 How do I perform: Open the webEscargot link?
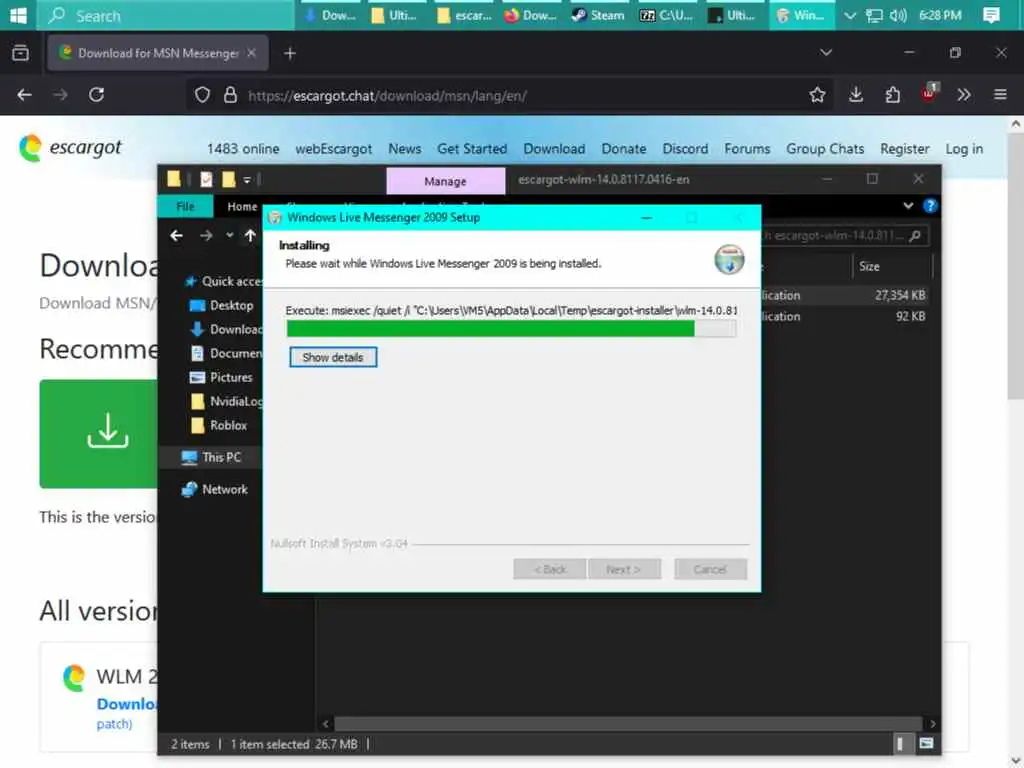coord(334,149)
